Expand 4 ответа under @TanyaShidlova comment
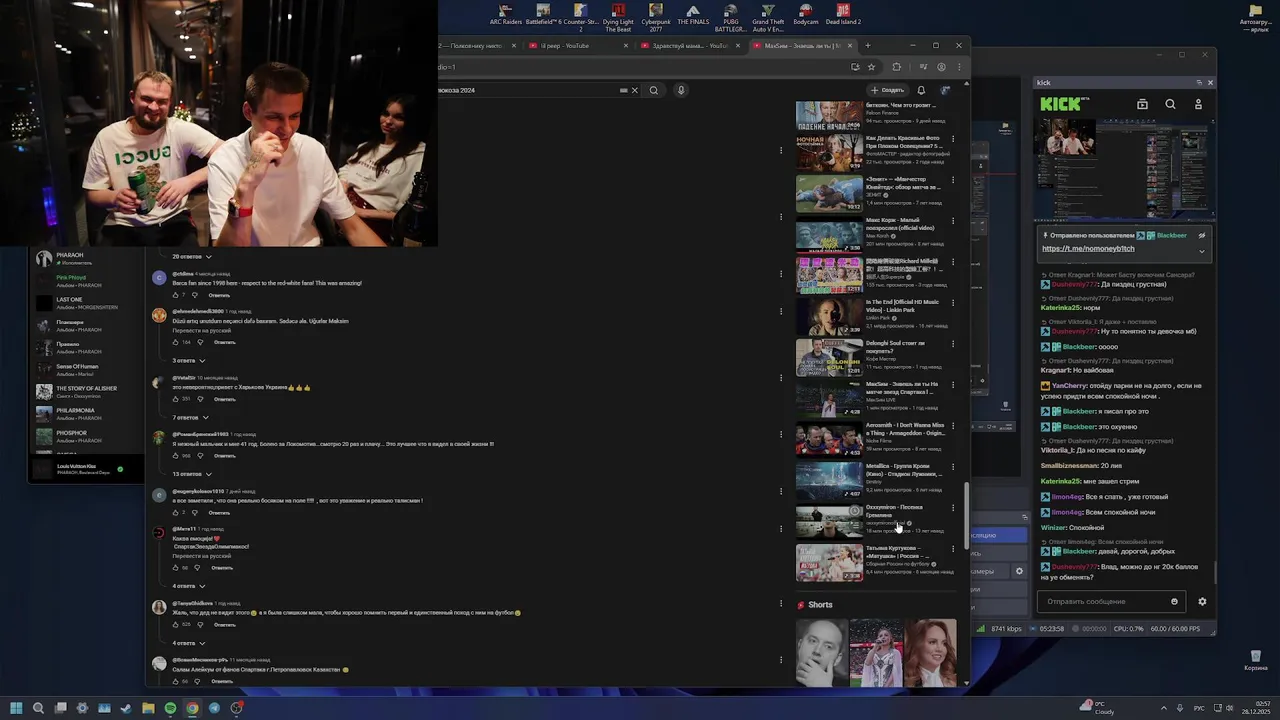This screenshot has width=1280, height=720. pyautogui.click(x=188, y=643)
